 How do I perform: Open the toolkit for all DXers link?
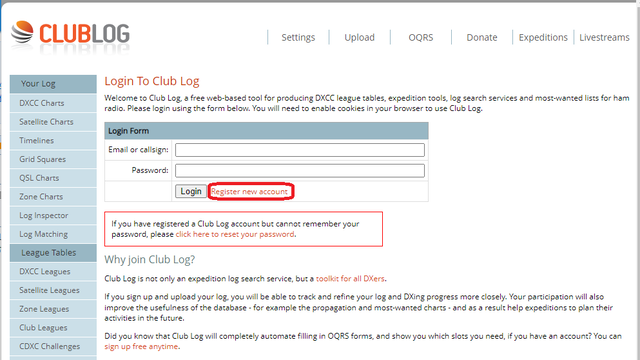[350, 279]
